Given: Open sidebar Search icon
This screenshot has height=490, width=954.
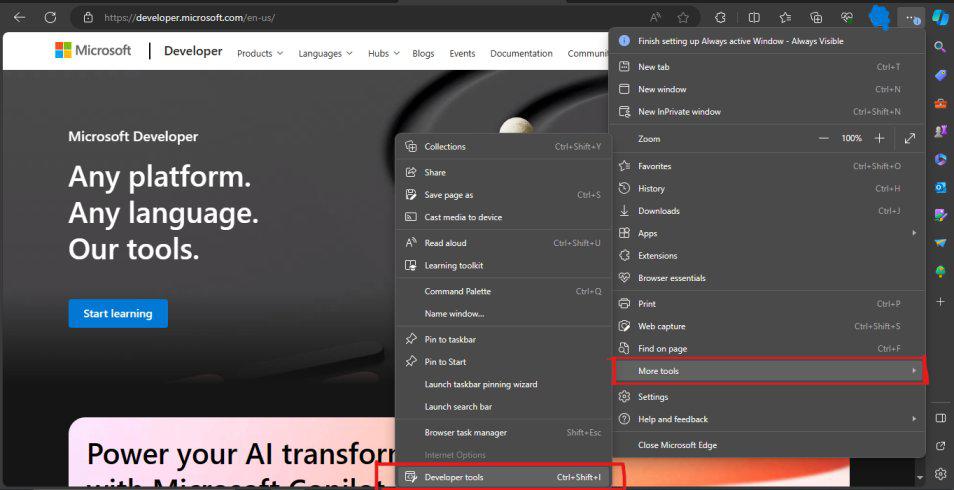Looking at the screenshot, I should click(x=940, y=47).
